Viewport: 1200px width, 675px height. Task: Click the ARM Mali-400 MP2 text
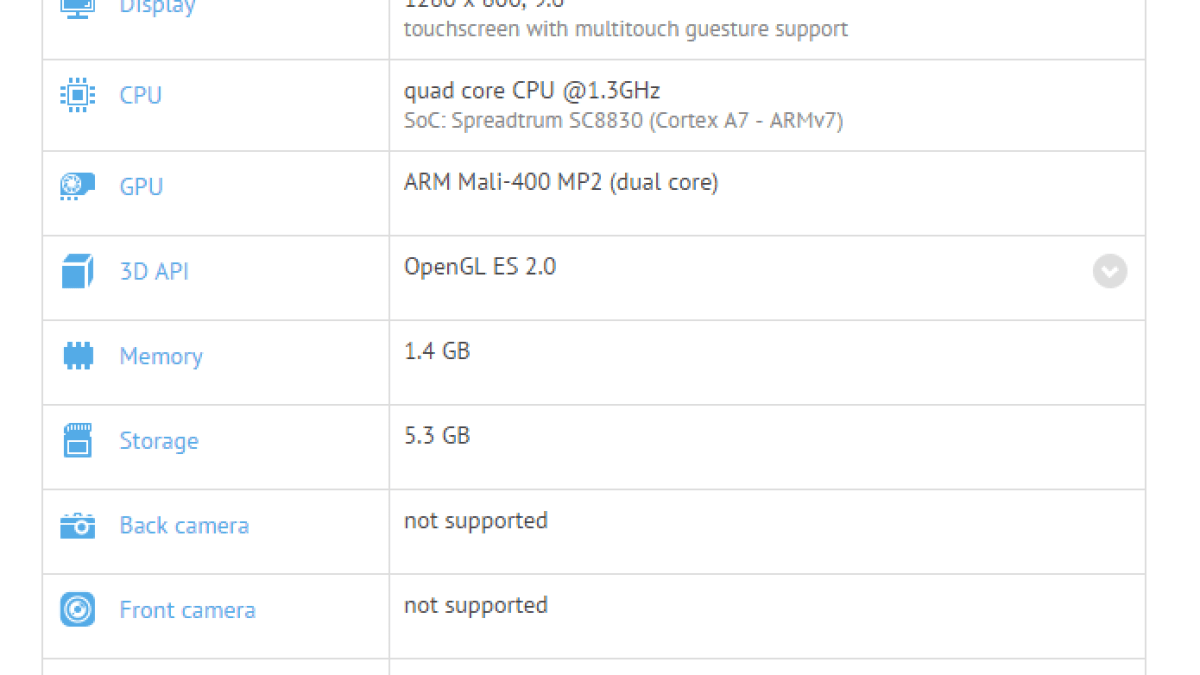[560, 182]
